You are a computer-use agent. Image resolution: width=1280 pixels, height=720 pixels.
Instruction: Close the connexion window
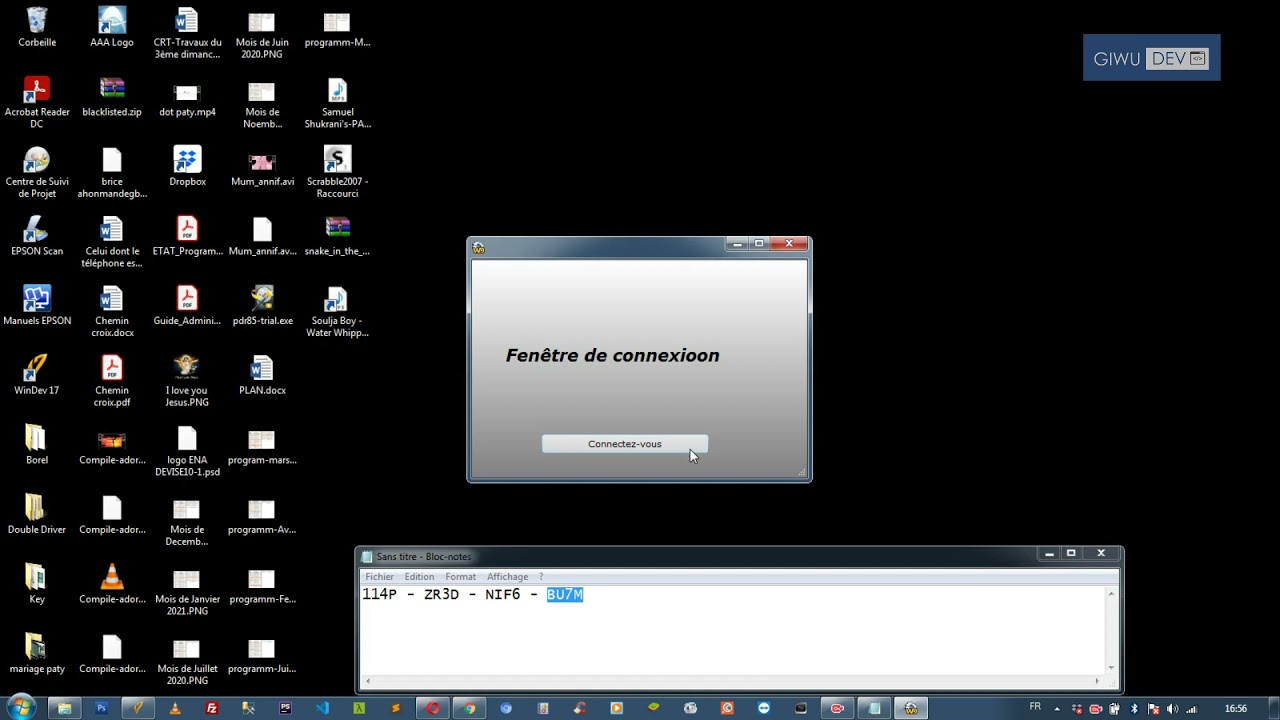pos(788,244)
